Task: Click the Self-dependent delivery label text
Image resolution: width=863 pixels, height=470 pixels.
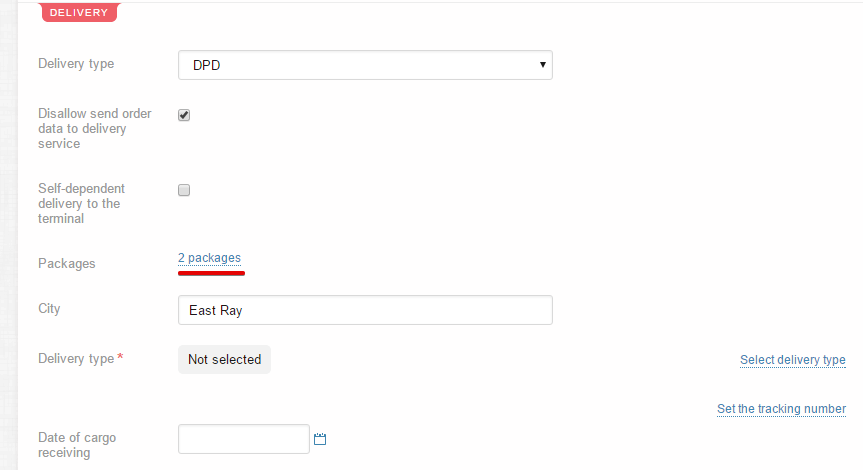Action: pyautogui.click(x=80, y=203)
